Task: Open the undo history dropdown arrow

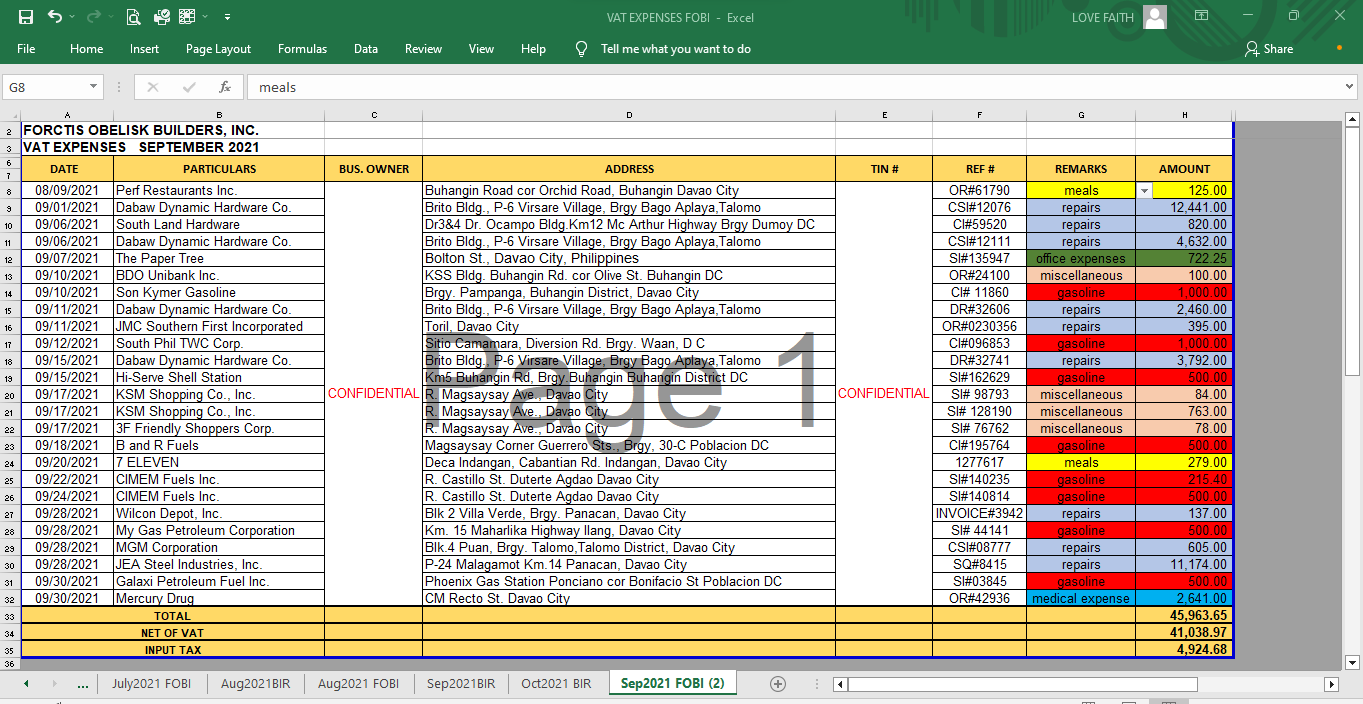Action: [x=71, y=17]
